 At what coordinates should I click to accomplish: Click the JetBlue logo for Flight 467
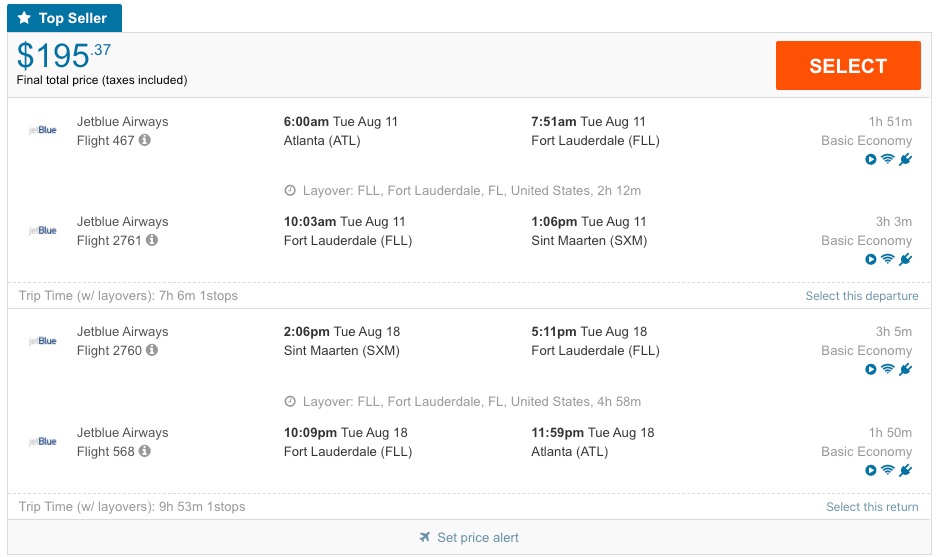42,131
